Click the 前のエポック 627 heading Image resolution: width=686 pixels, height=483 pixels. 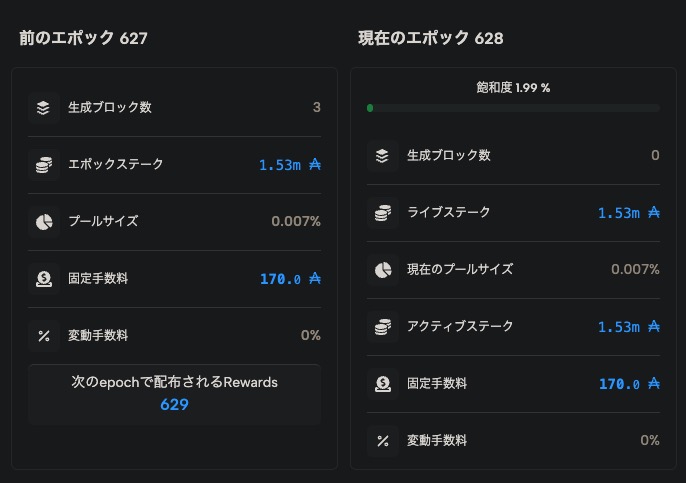point(83,38)
